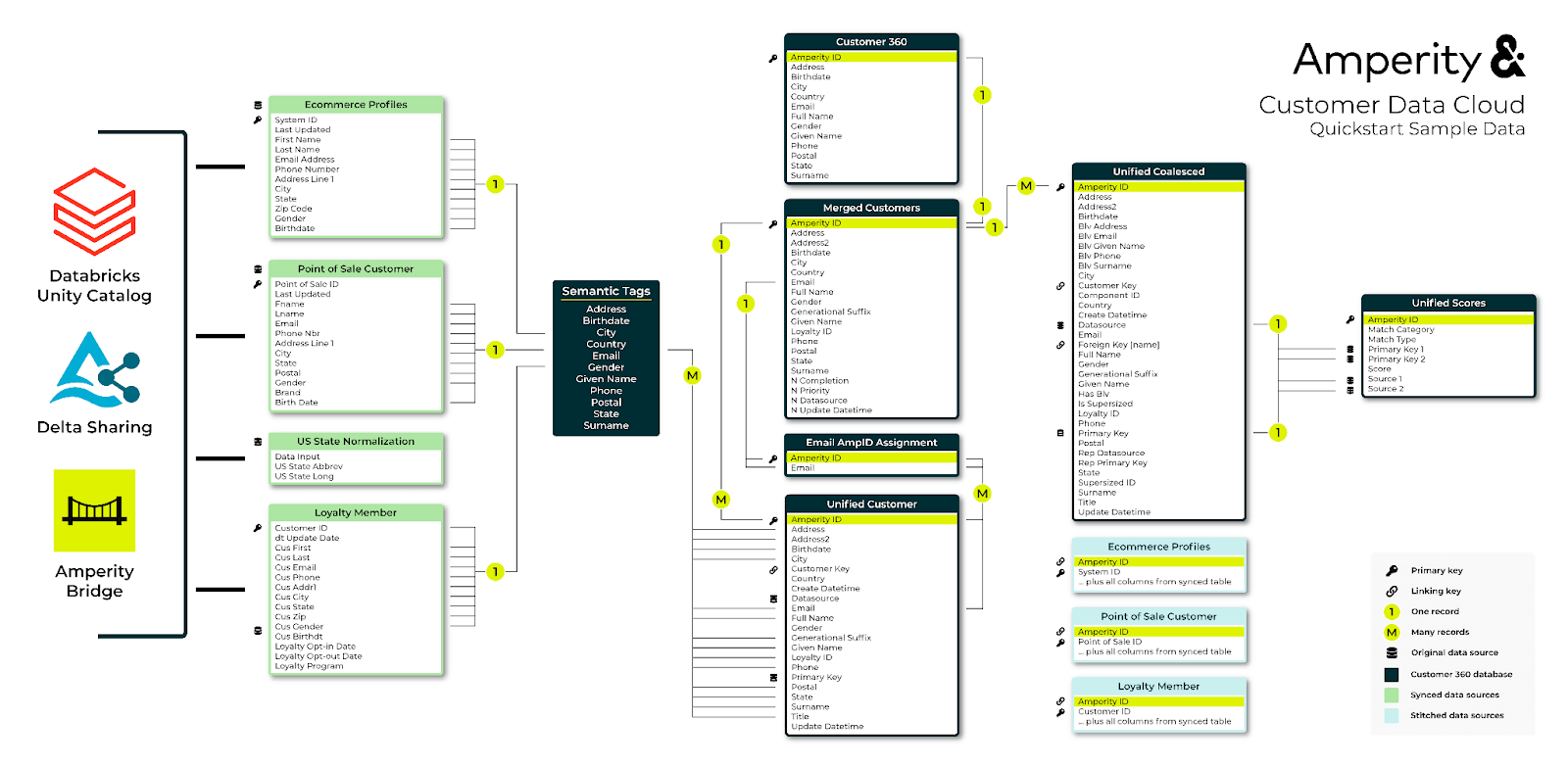Click the Databricks Unity Catalog logo
This screenshot has height=768, width=1568.
pos(94,211)
